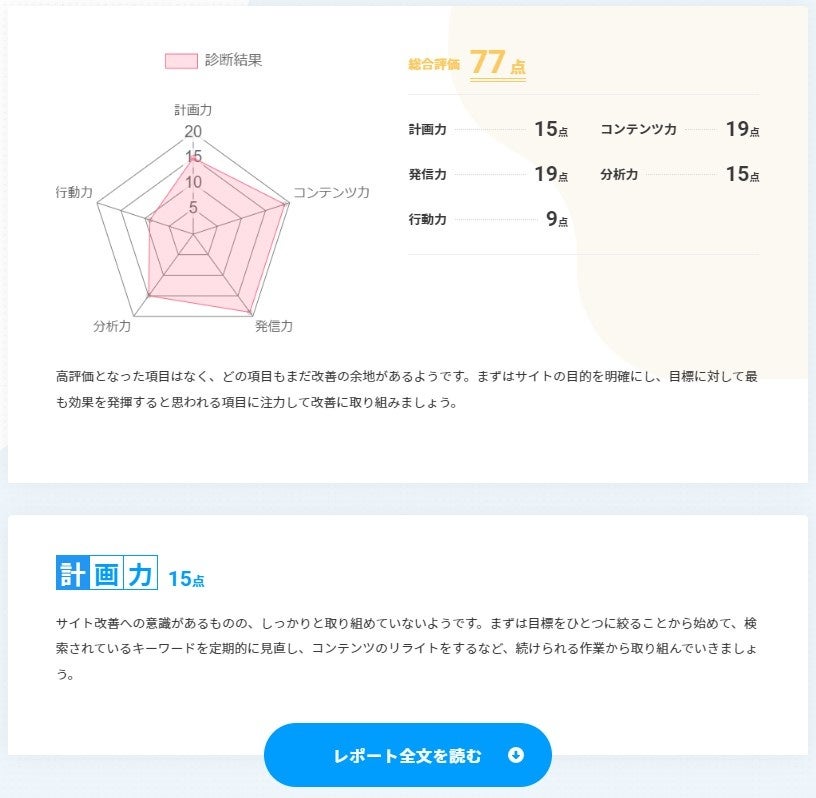Toggle the 診断結果 legend text label

click(234, 60)
